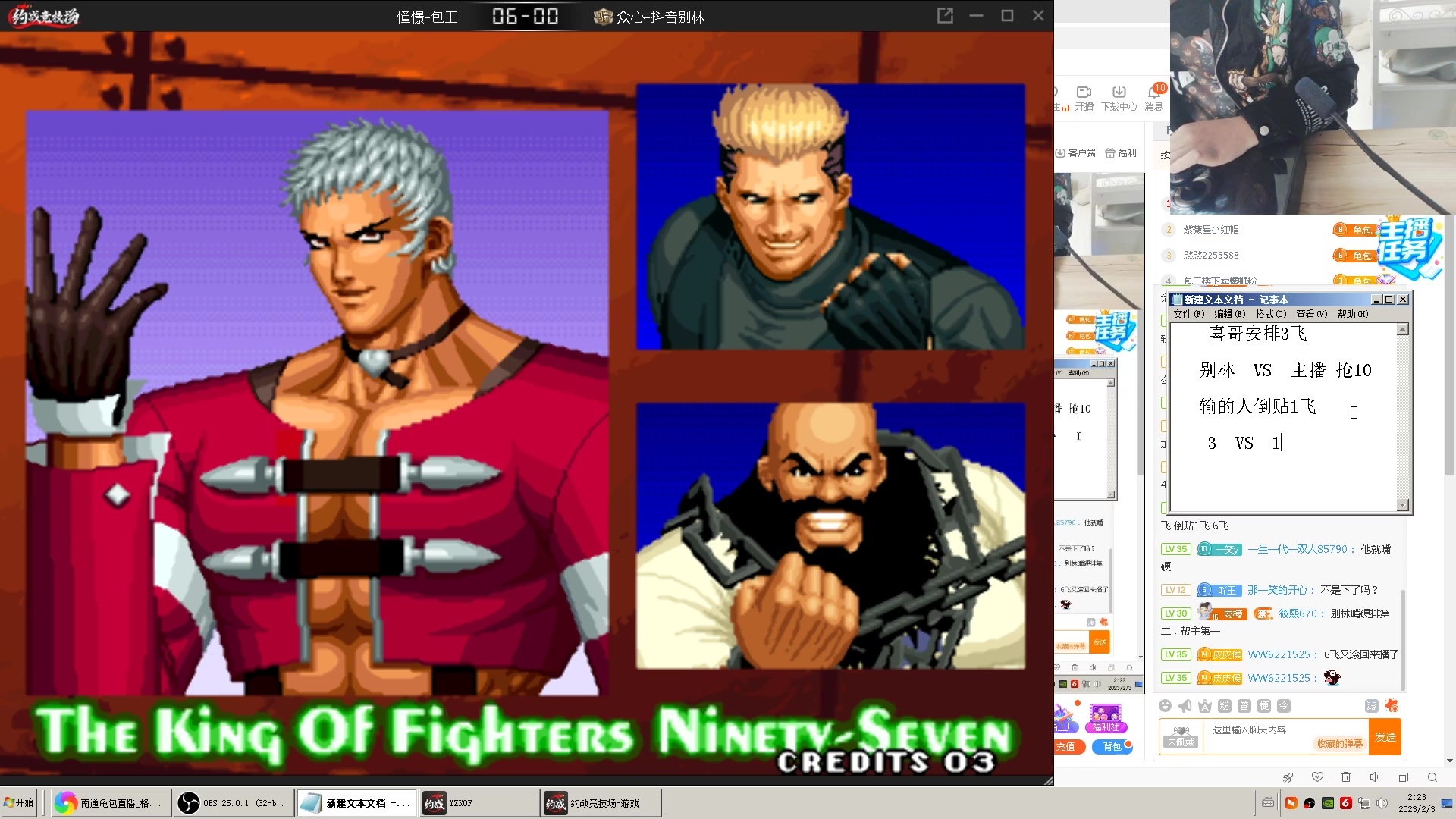Image resolution: width=1456 pixels, height=819 pixels.
Task: Click red 6 icon in system tray
Action: 1346,803
